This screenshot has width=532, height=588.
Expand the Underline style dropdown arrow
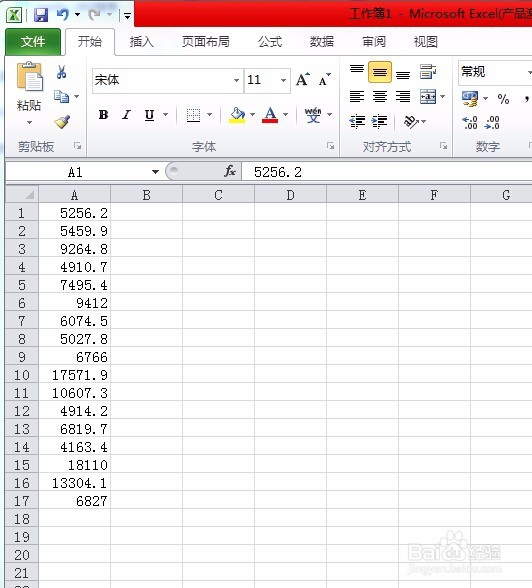165,115
